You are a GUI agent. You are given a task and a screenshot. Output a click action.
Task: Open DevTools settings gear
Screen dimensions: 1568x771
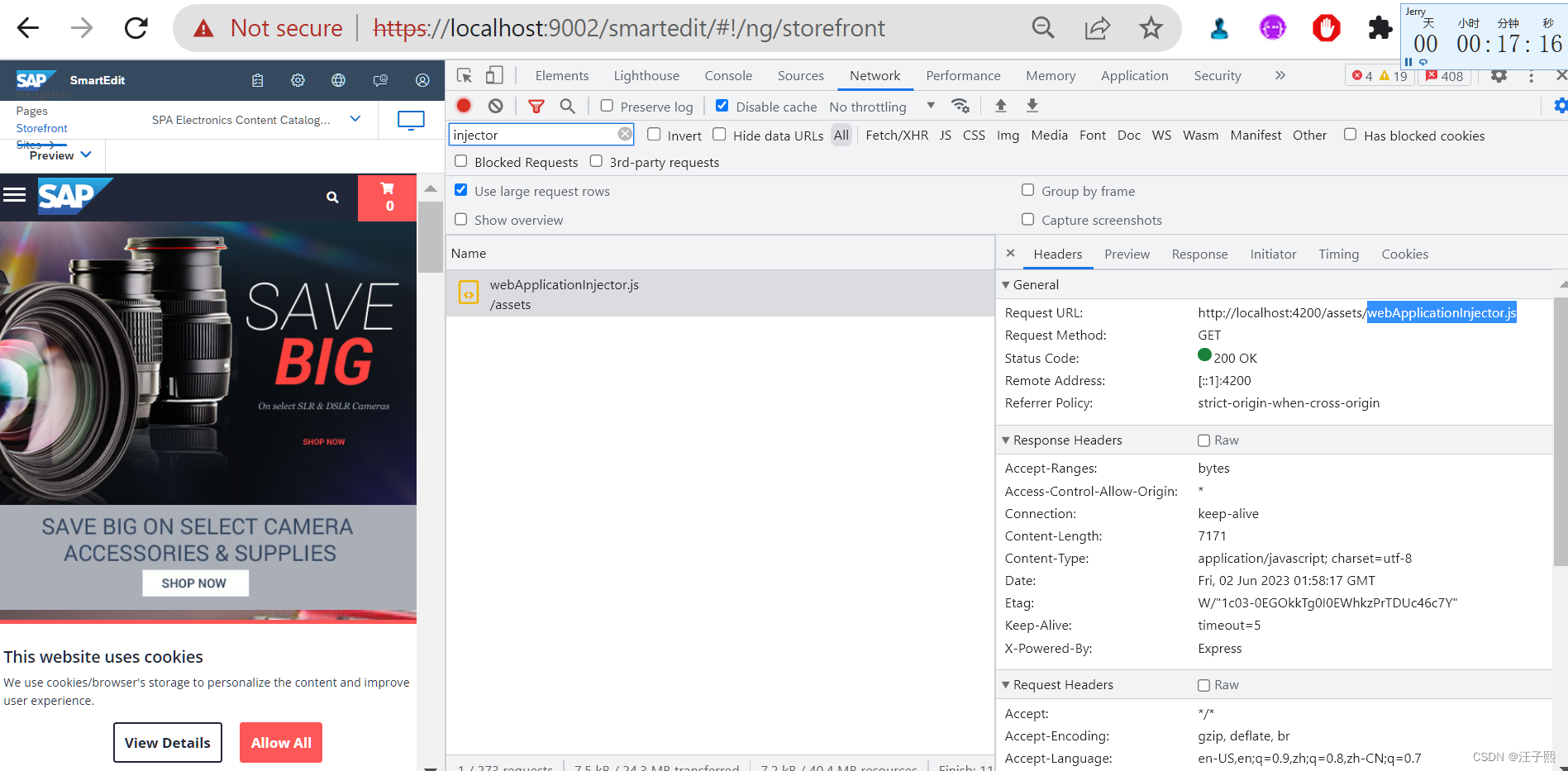tap(1499, 76)
